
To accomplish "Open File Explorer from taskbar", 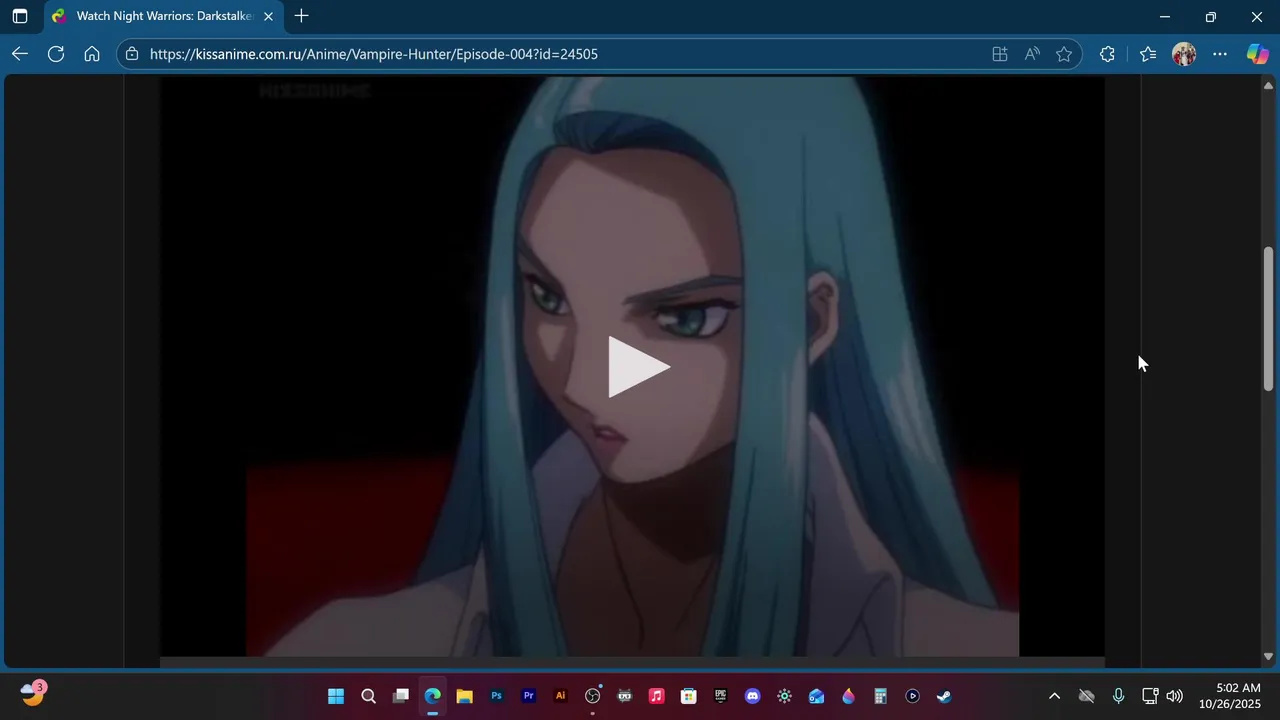I will click(x=464, y=696).
